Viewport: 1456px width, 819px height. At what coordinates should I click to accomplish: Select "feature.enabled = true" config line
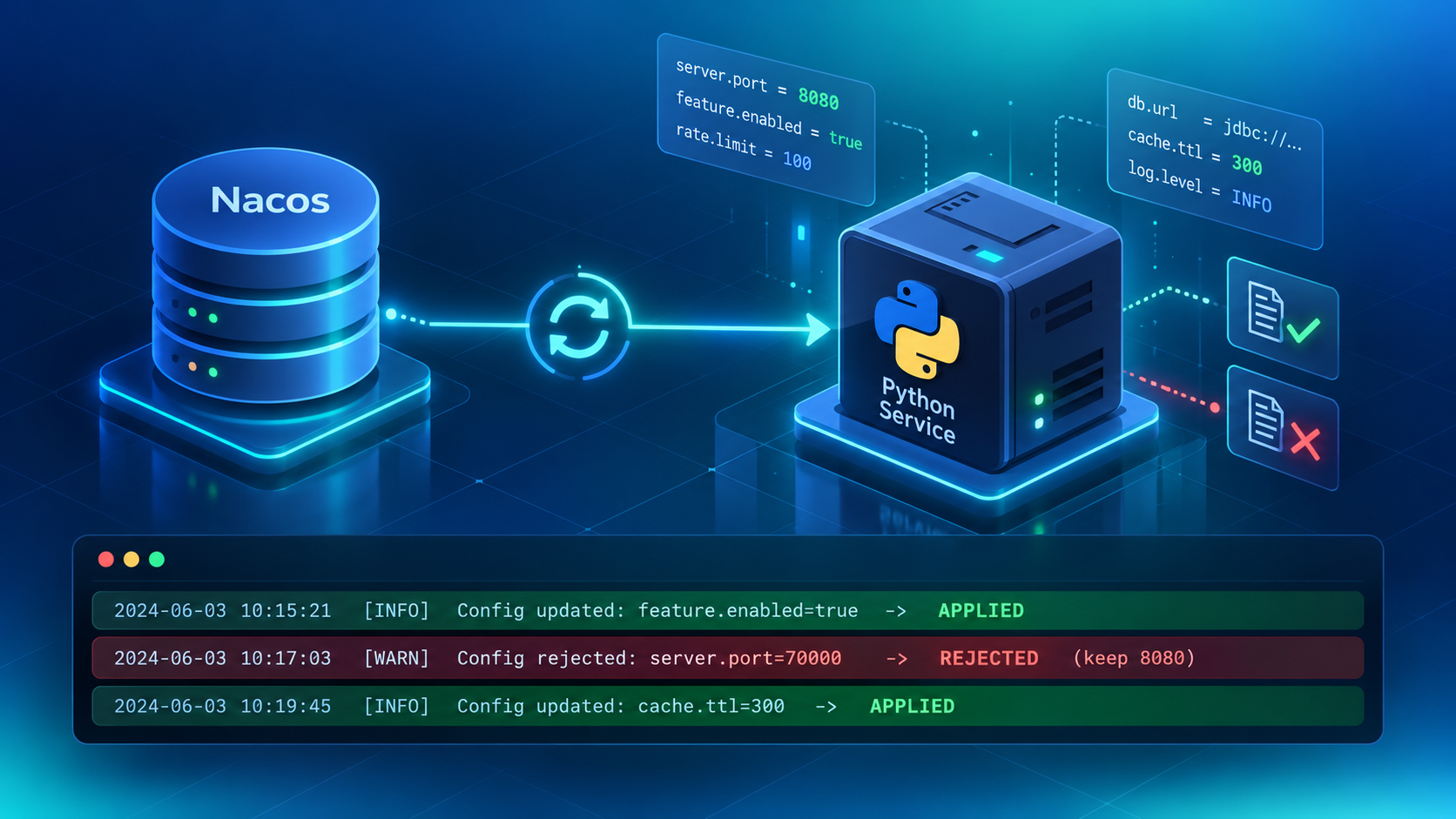[x=768, y=120]
